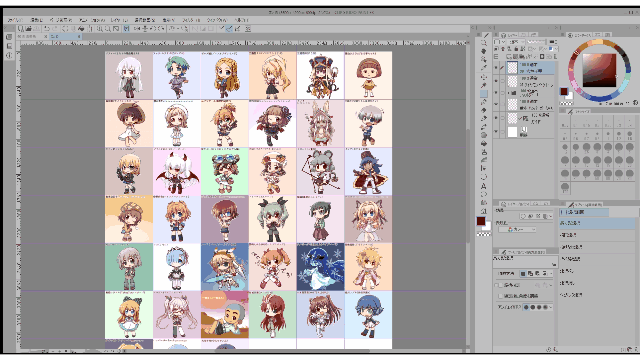Click the highlighted active Selection tool in tool palette
This screenshot has width=640, height=360.
[x=484, y=94]
